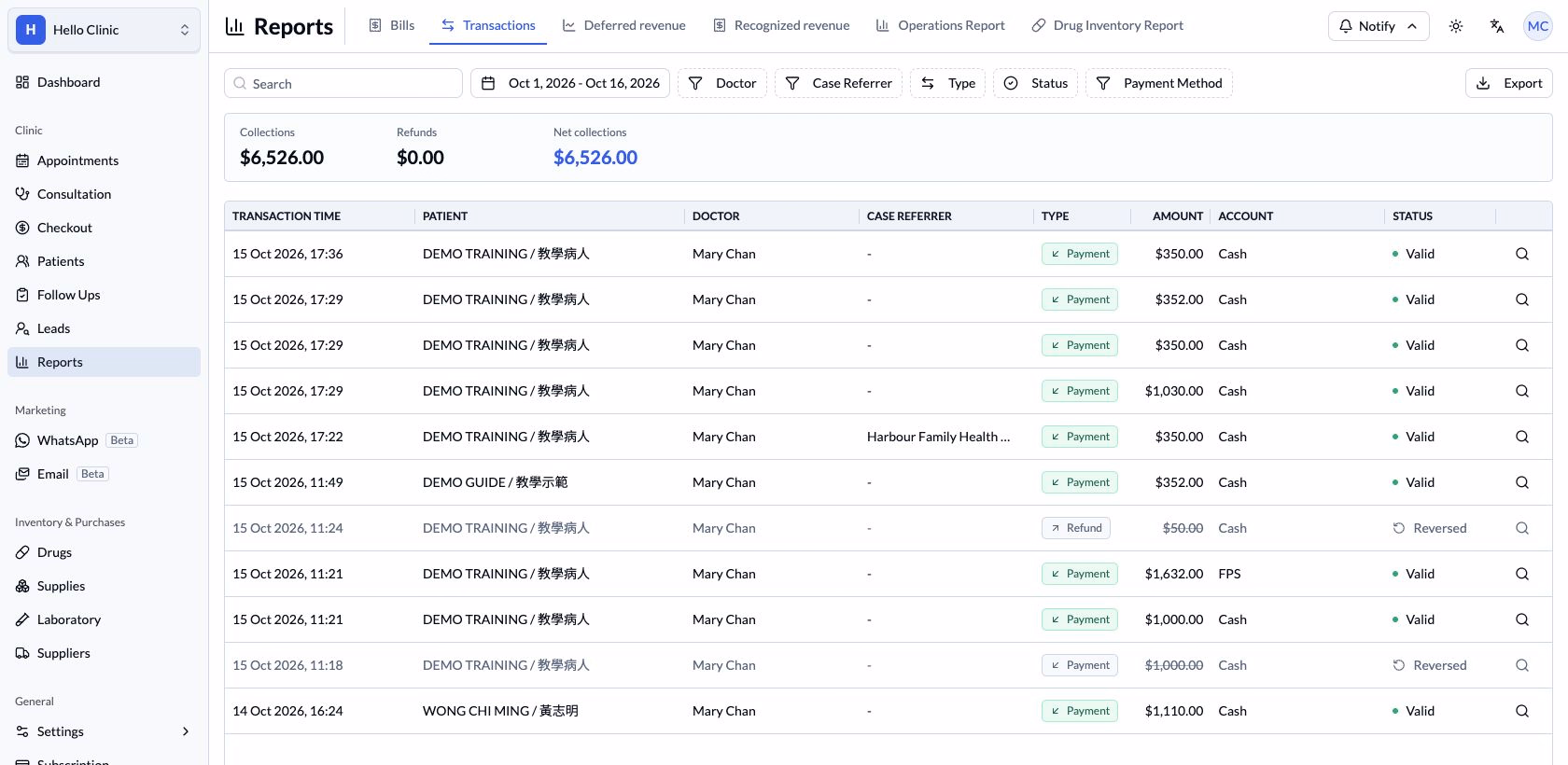Click the transactions Search field
Viewport: 1568px width, 765px height.
(x=343, y=83)
